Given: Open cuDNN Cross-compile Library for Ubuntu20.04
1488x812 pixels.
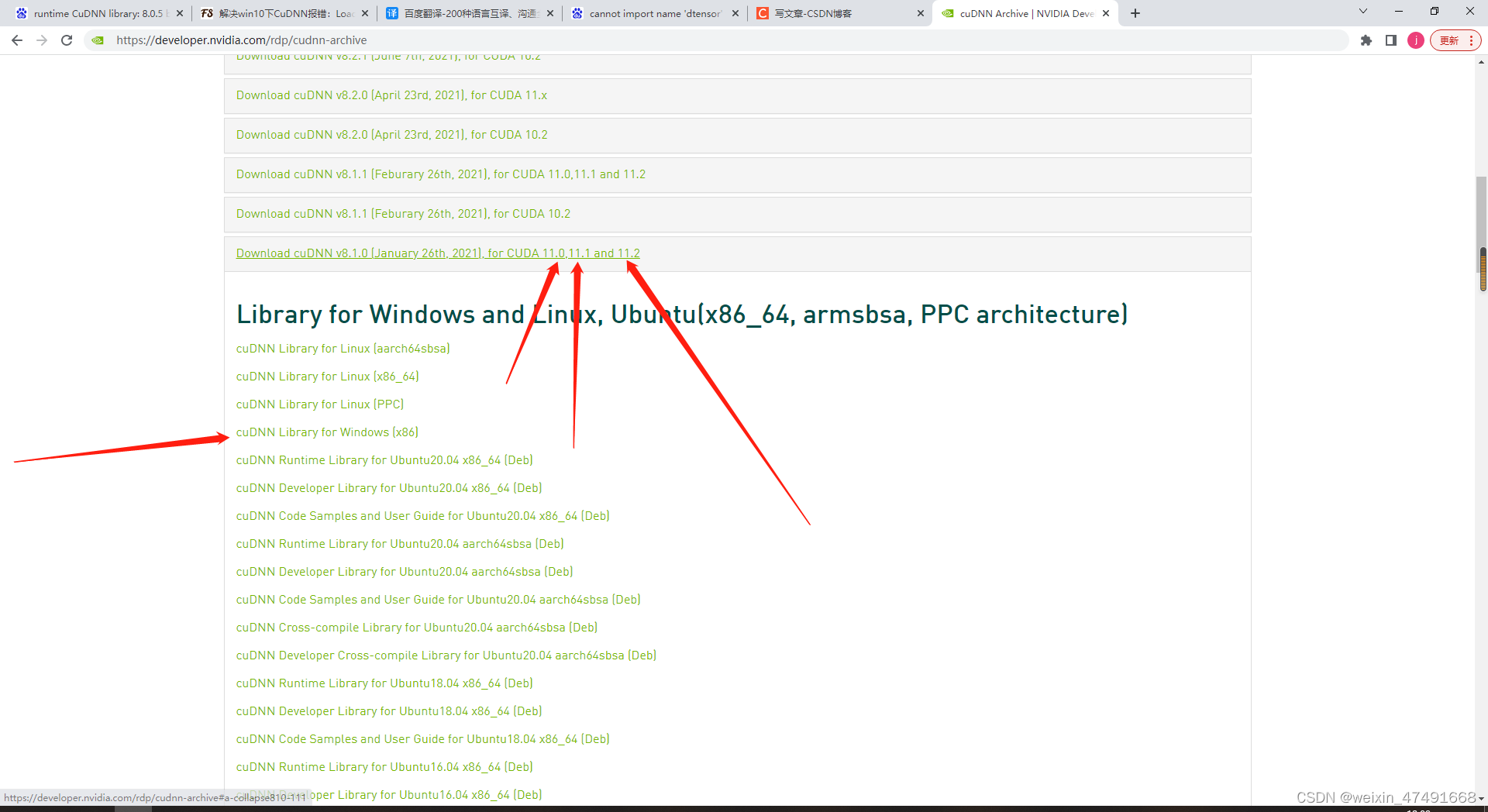Looking at the screenshot, I should (x=417, y=628).
